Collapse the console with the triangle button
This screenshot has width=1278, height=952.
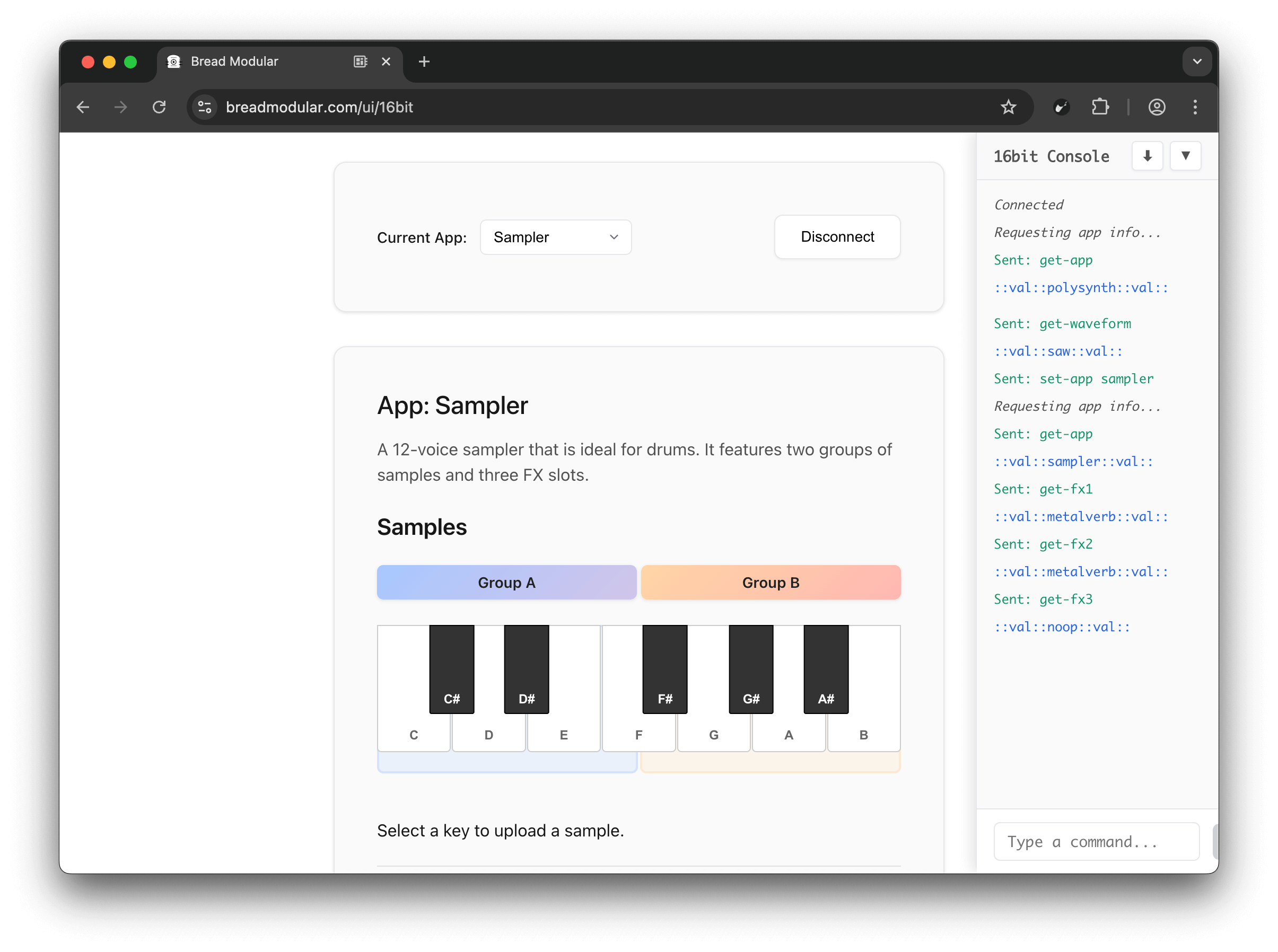pyautogui.click(x=1185, y=156)
